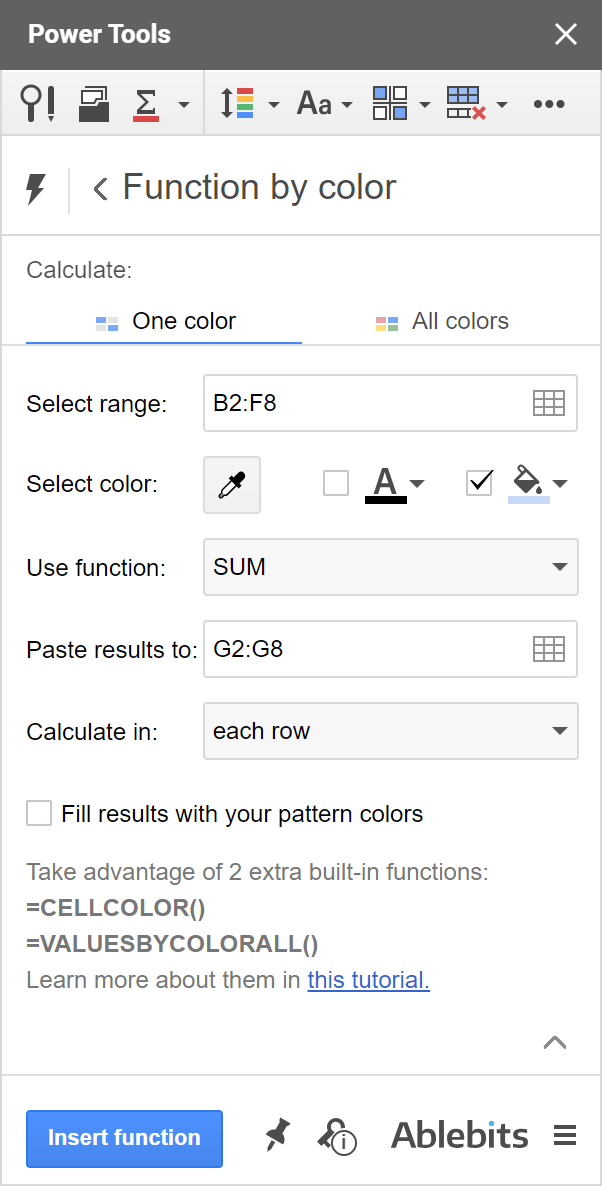Expand the Sigma tool dropdown arrow
This screenshot has width=602, height=1186.
[184, 104]
